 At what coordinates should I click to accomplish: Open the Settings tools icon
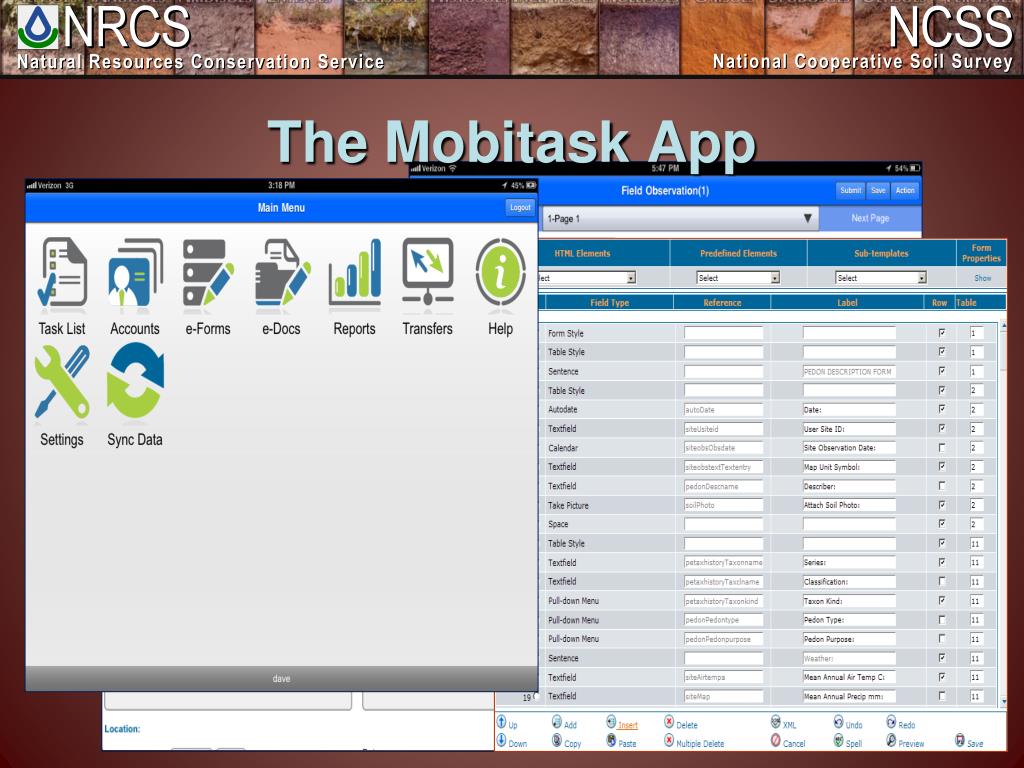62,382
